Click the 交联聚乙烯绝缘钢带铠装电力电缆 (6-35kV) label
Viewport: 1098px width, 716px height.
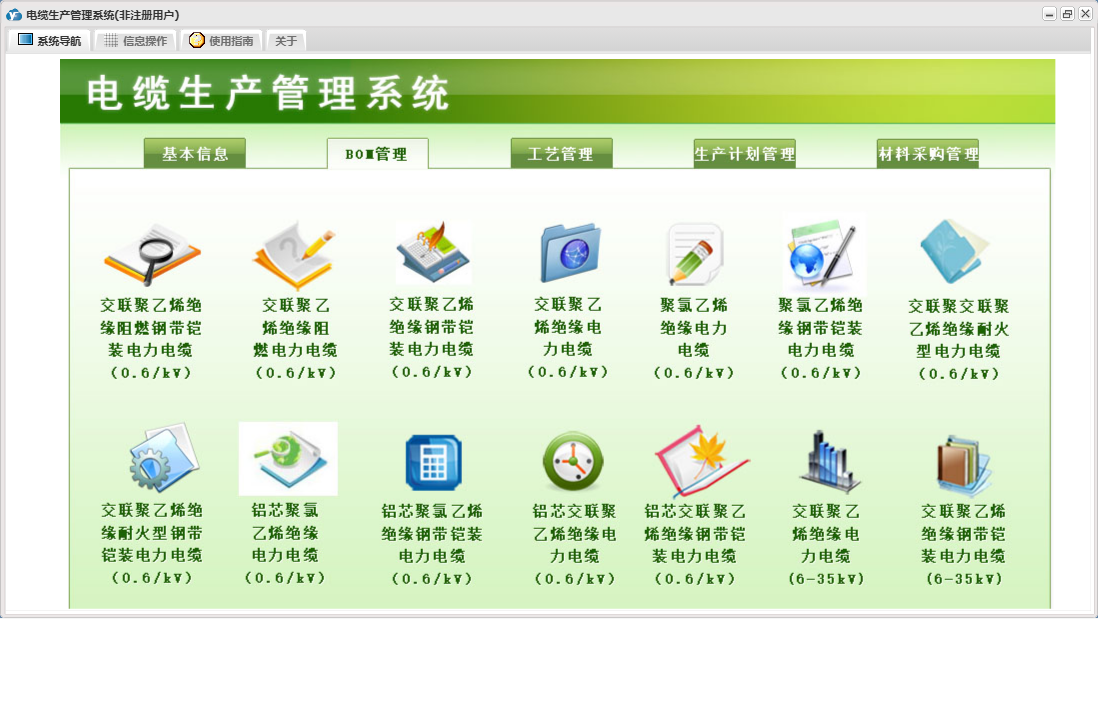964,544
